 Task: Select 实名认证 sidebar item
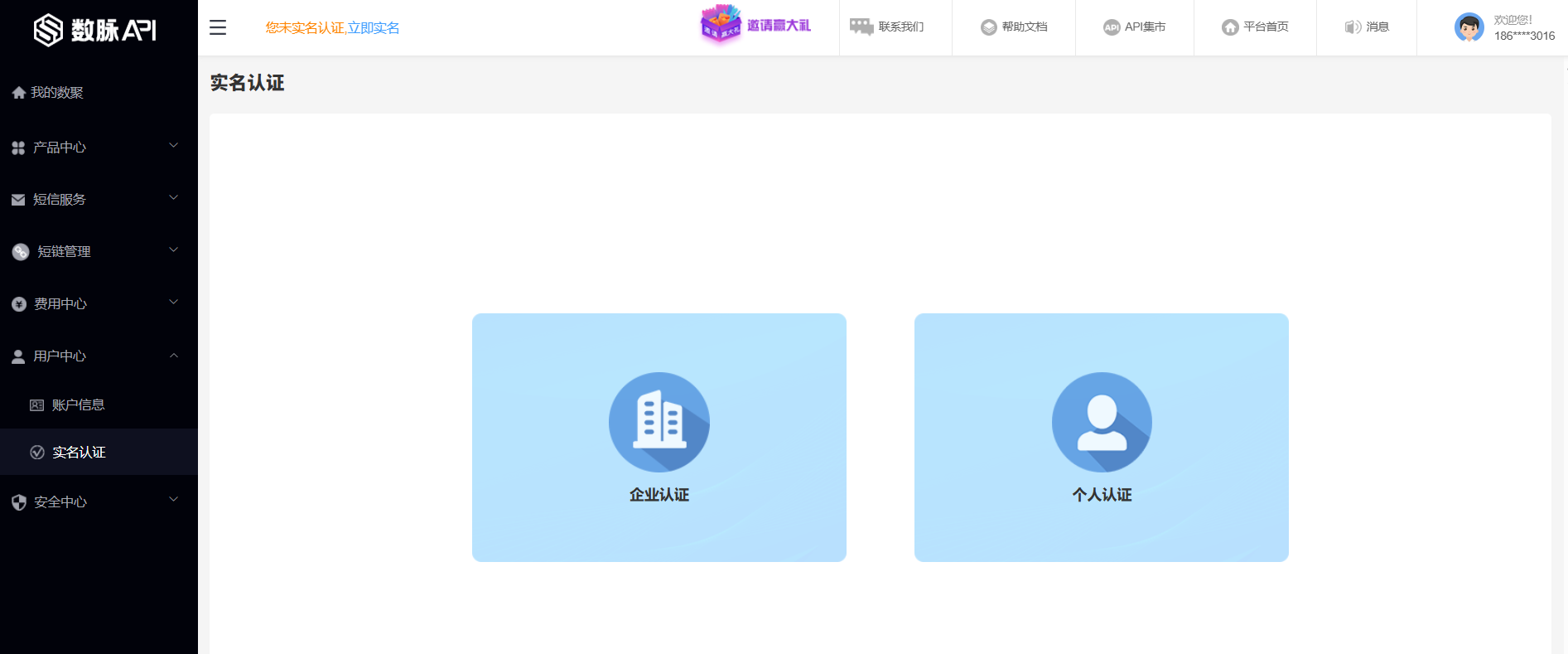coord(79,452)
